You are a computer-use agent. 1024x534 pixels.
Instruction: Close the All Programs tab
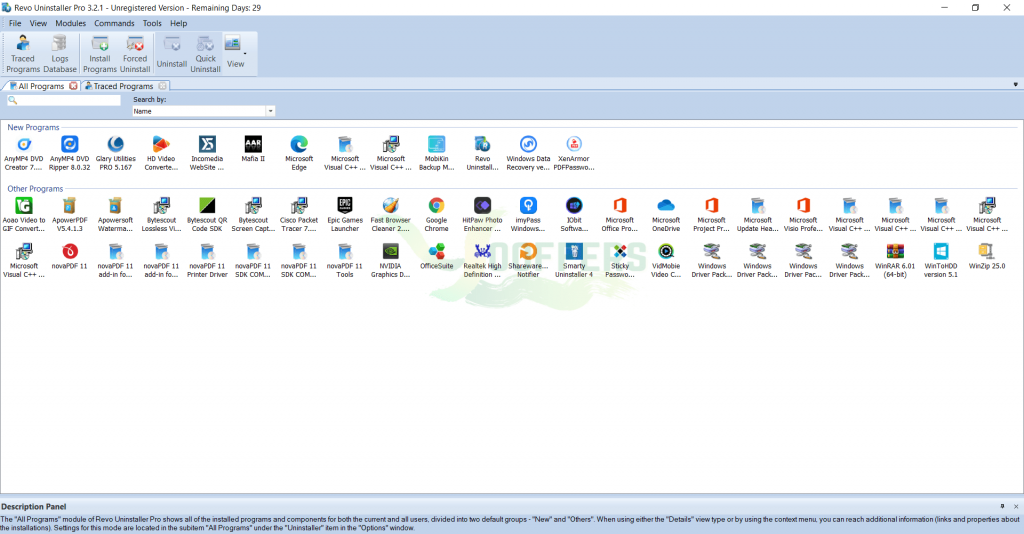[74, 86]
